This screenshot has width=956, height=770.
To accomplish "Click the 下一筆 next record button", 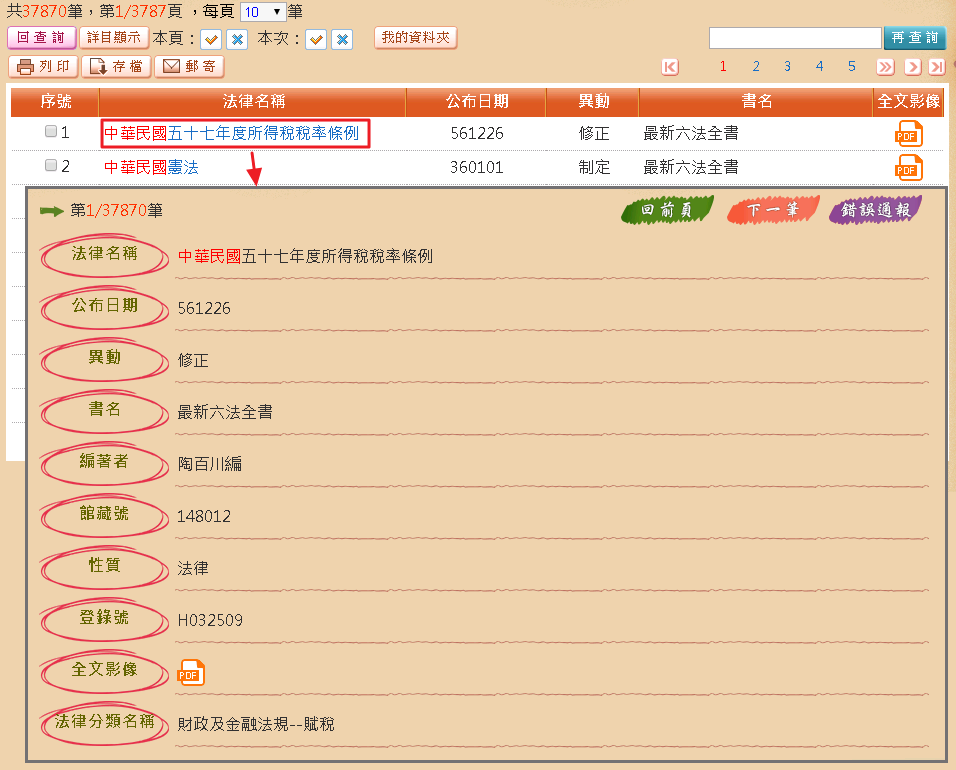I will pos(772,211).
